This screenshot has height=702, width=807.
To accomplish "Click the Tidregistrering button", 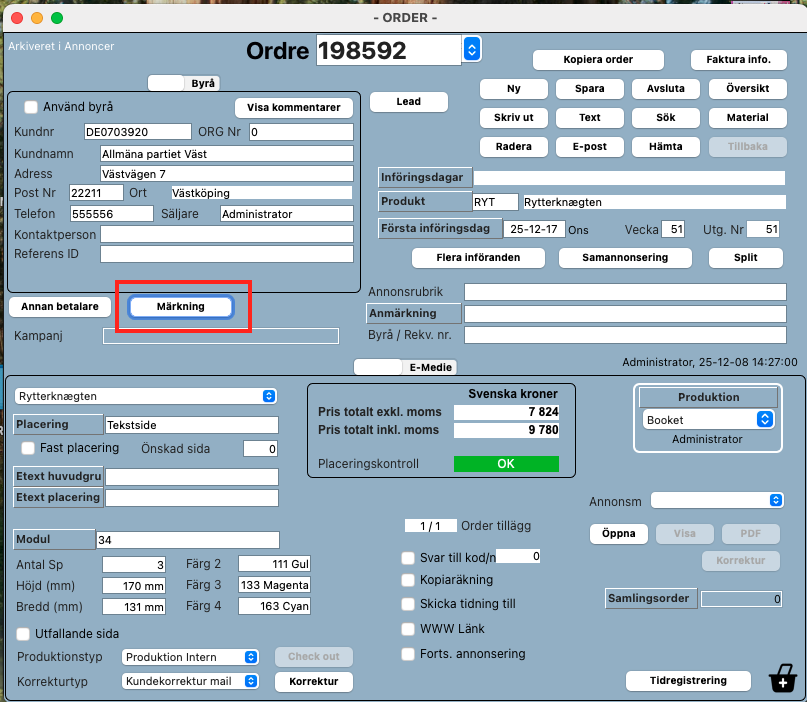I will [x=689, y=680].
